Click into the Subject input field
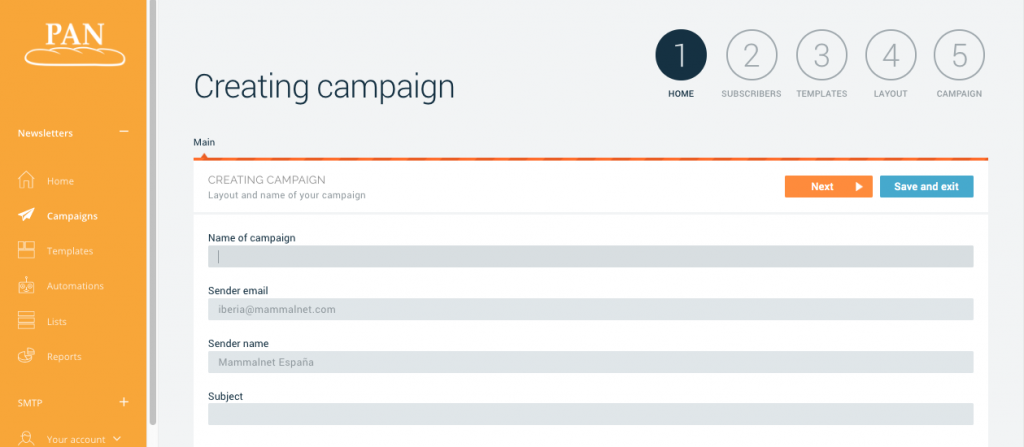The width and height of the screenshot is (1024, 447). (590, 414)
